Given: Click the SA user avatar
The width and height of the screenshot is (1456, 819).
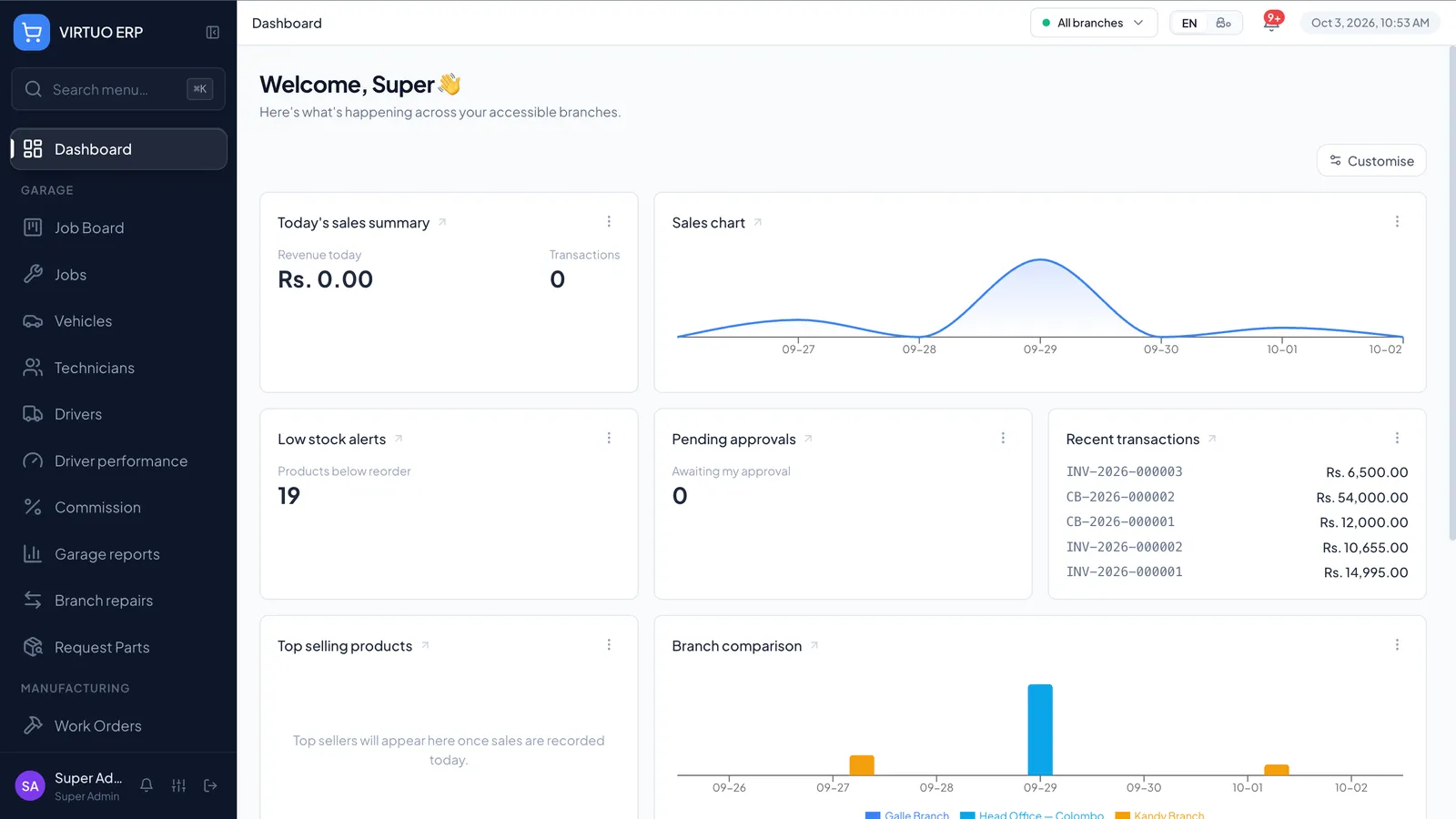Looking at the screenshot, I should pyautogui.click(x=30, y=786).
